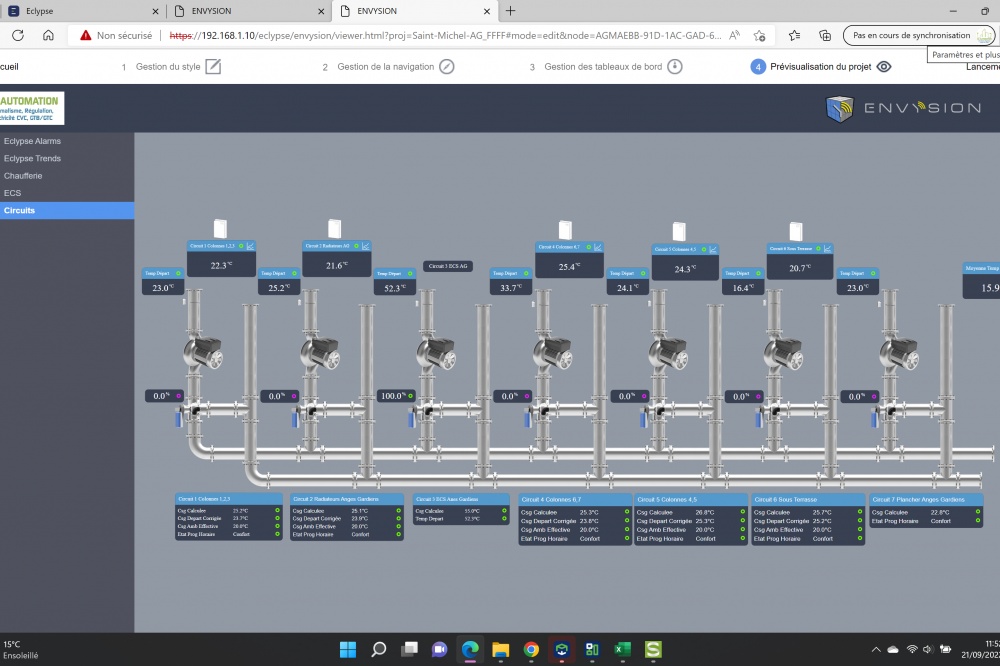Click status dot of Circuit 3 Csg Calculée 55.0°C row
The width and height of the screenshot is (1000, 666).
click(x=504, y=511)
